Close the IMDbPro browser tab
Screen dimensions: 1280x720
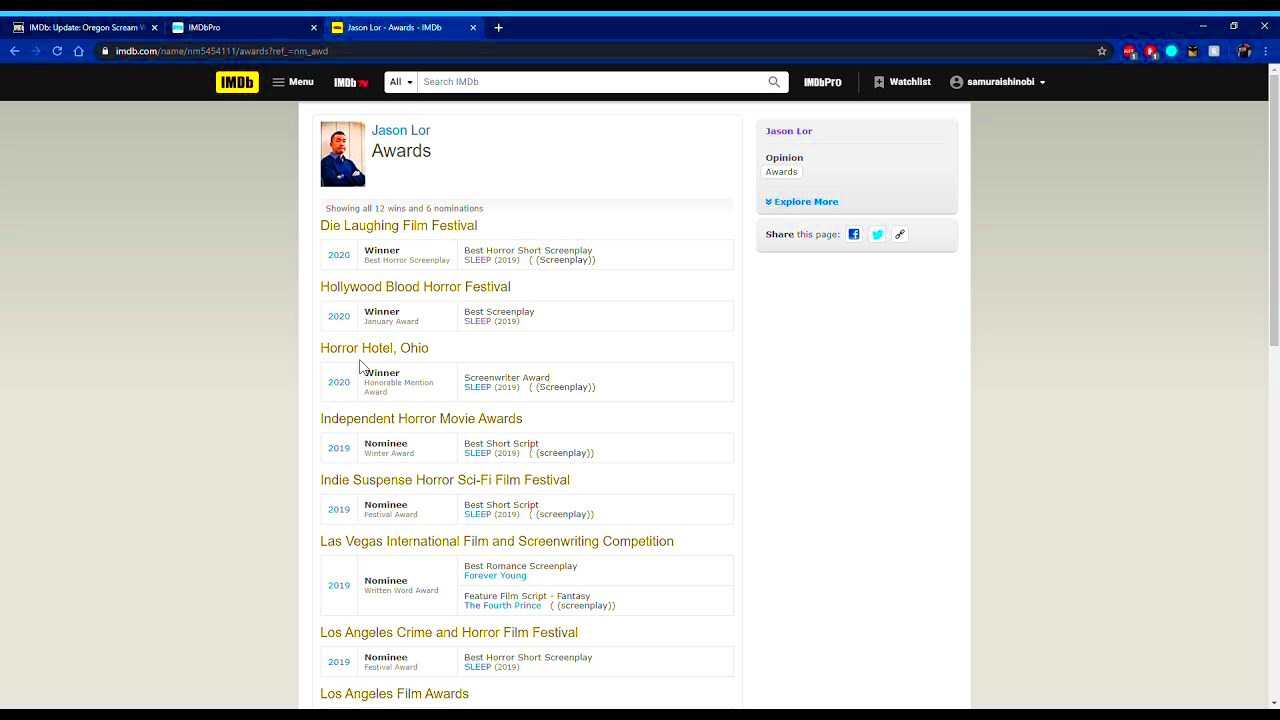coord(313,27)
